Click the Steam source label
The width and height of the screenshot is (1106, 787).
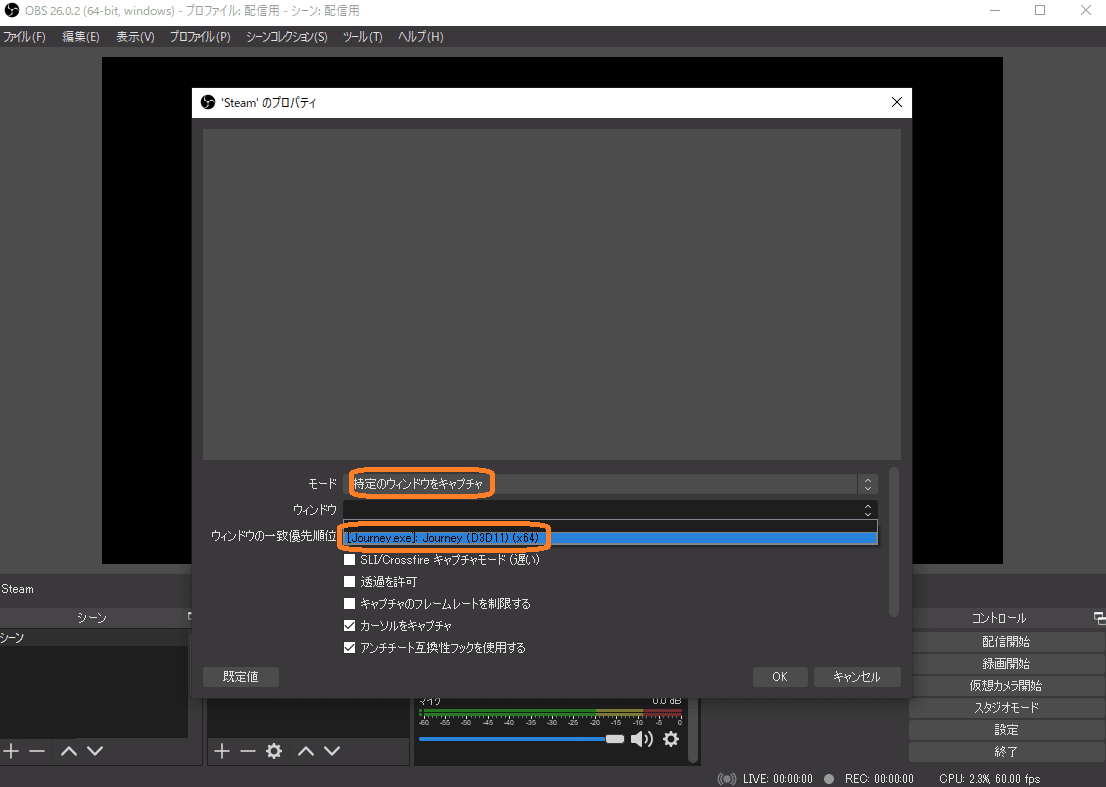[18, 589]
